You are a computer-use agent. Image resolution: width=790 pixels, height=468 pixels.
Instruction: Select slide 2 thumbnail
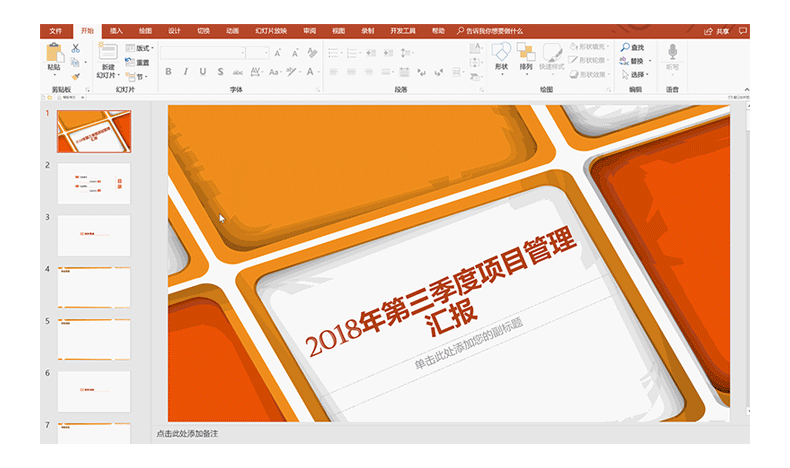pos(94,183)
